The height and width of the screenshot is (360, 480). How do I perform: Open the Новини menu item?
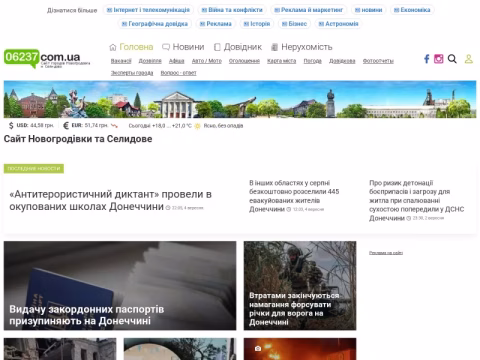(188, 47)
